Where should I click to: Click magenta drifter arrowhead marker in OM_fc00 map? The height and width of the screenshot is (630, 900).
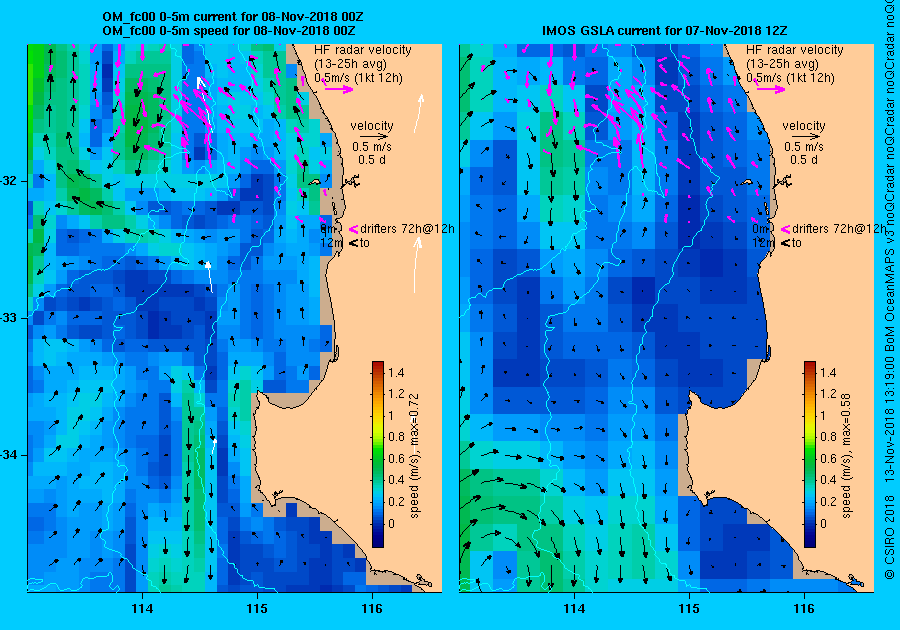[353, 229]
